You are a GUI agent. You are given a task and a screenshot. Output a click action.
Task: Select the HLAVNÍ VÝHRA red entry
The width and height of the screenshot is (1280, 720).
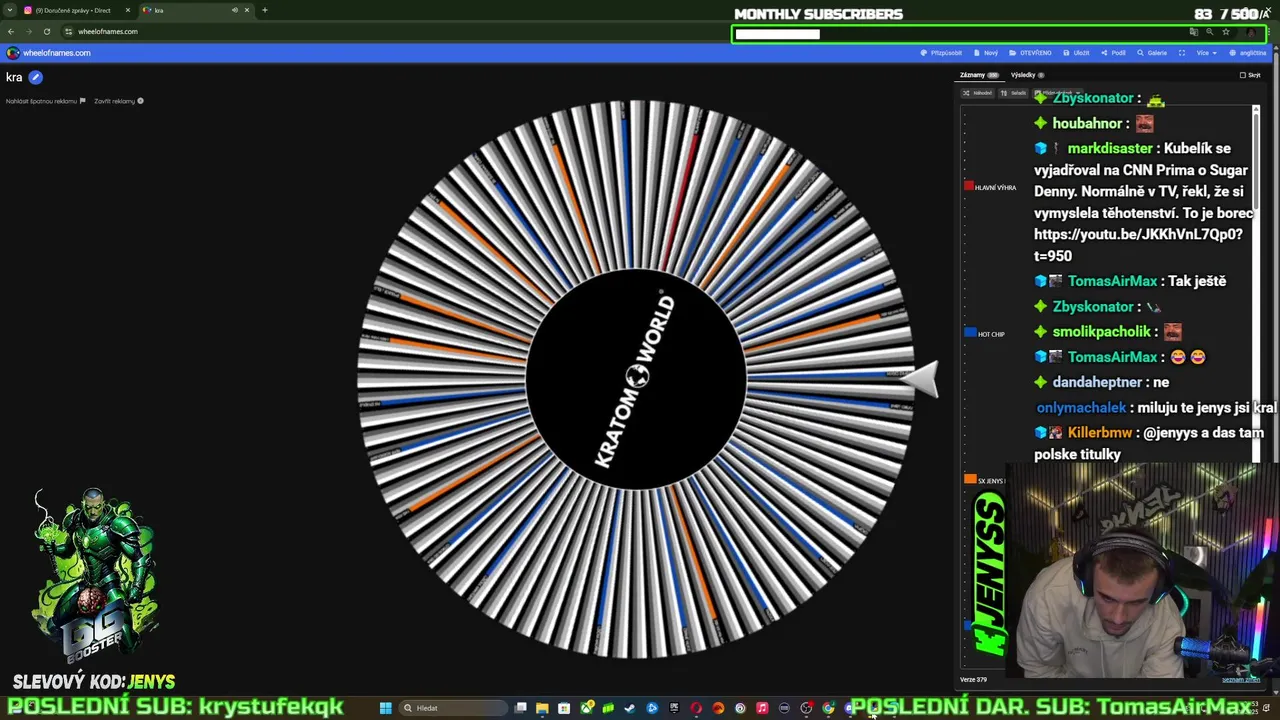point(990,187)
